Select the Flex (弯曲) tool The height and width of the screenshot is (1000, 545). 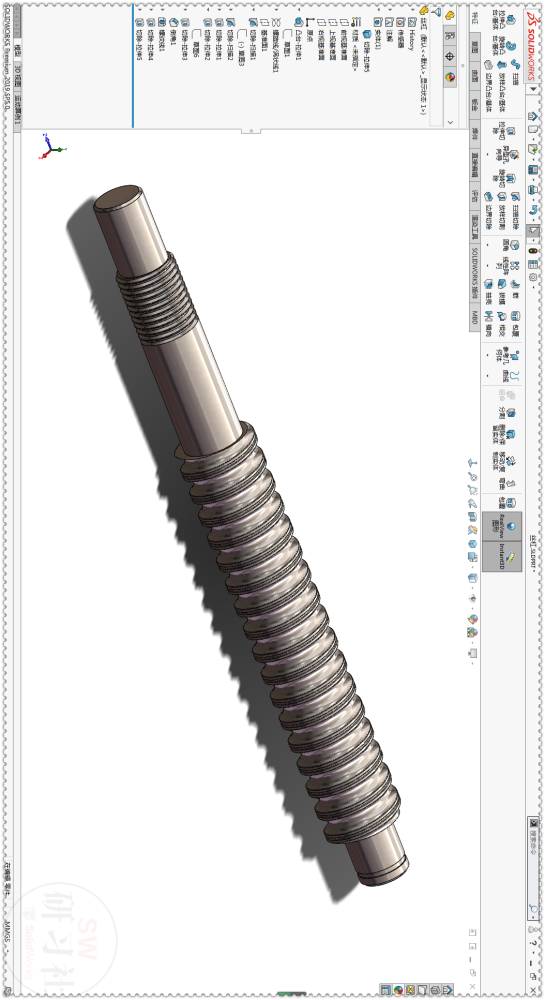coord(511,483)
